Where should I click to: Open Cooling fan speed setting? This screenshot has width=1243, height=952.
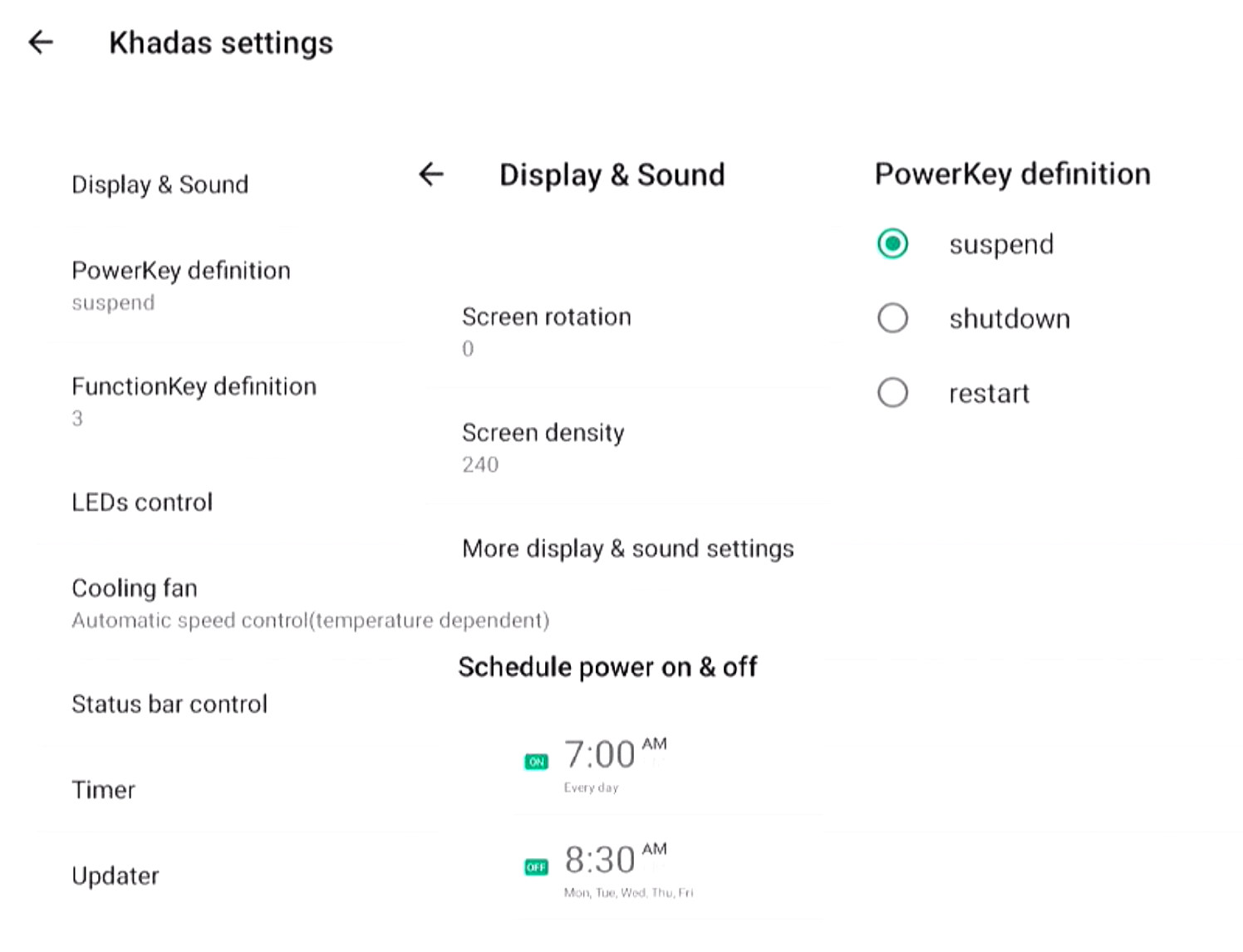310,604
